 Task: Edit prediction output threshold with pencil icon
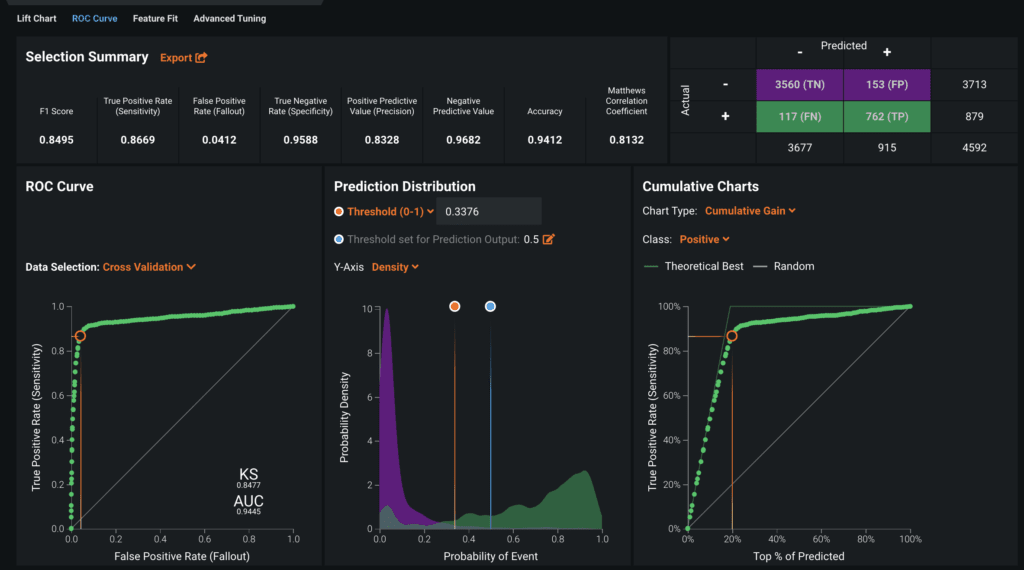point(549,239)
